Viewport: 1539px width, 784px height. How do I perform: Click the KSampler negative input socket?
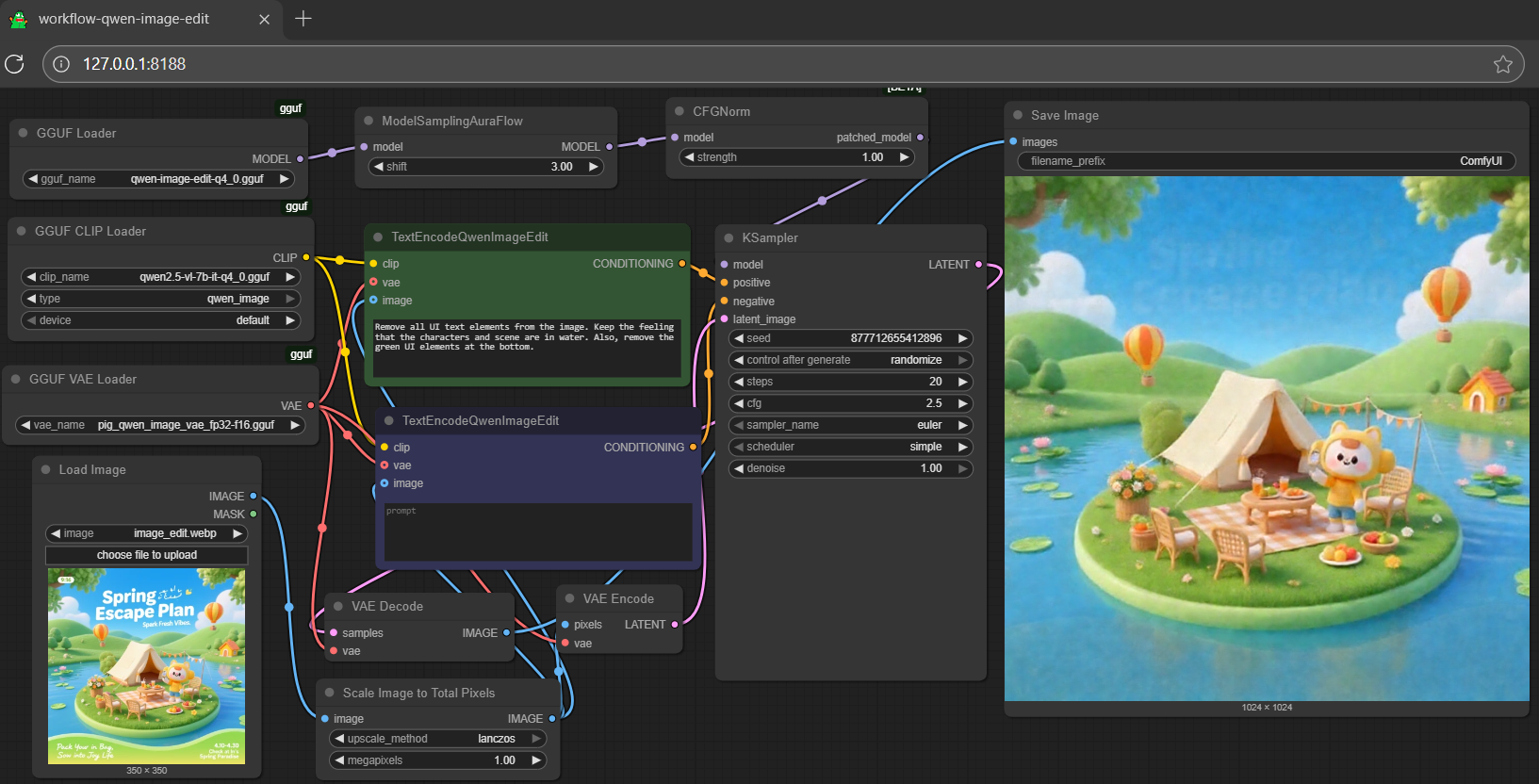tap(724, 302)
